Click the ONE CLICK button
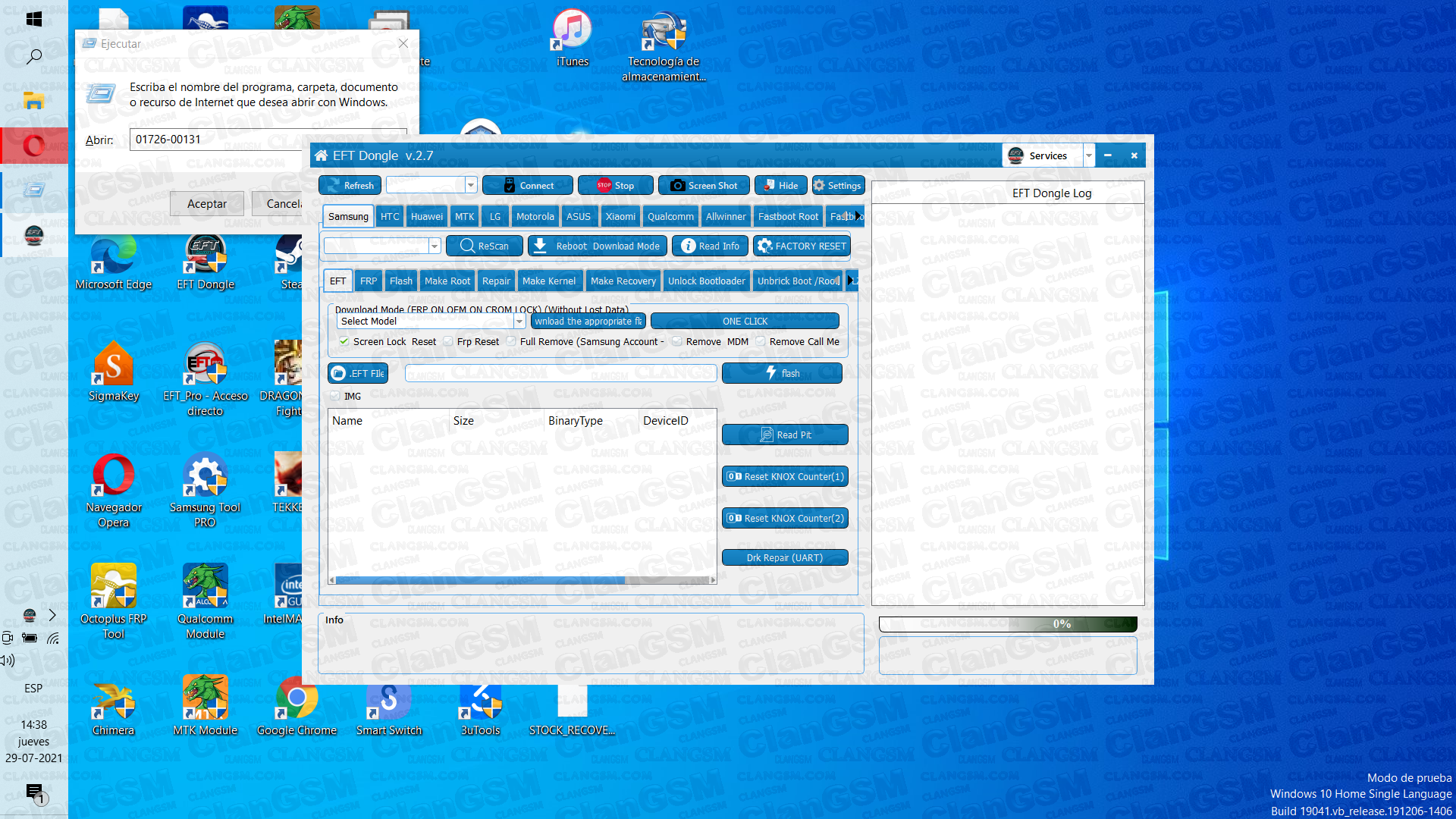Screen dimensions: 1456x819 745,322
